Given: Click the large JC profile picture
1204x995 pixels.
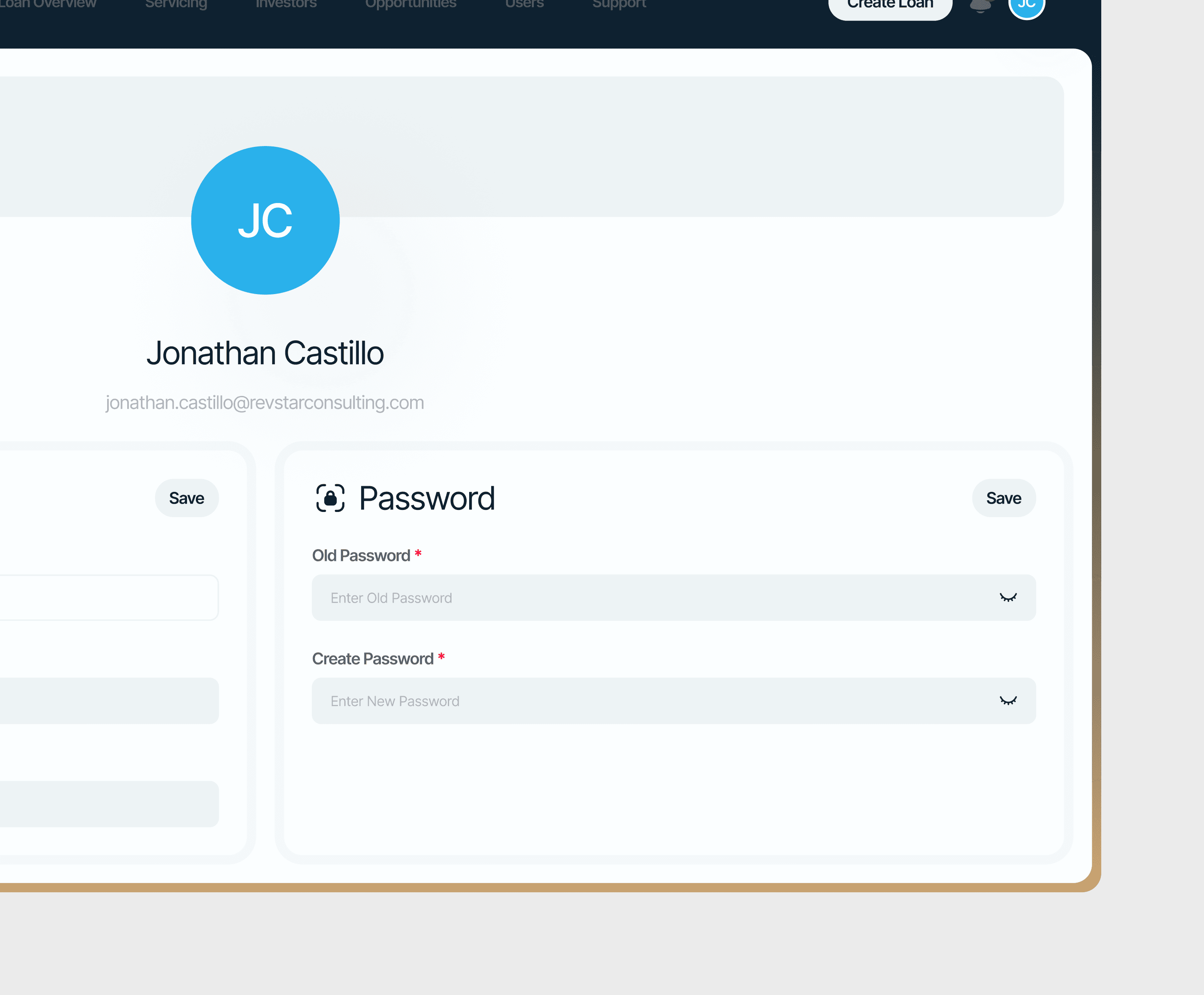Looking at the screenshot, I should [265, 221].
